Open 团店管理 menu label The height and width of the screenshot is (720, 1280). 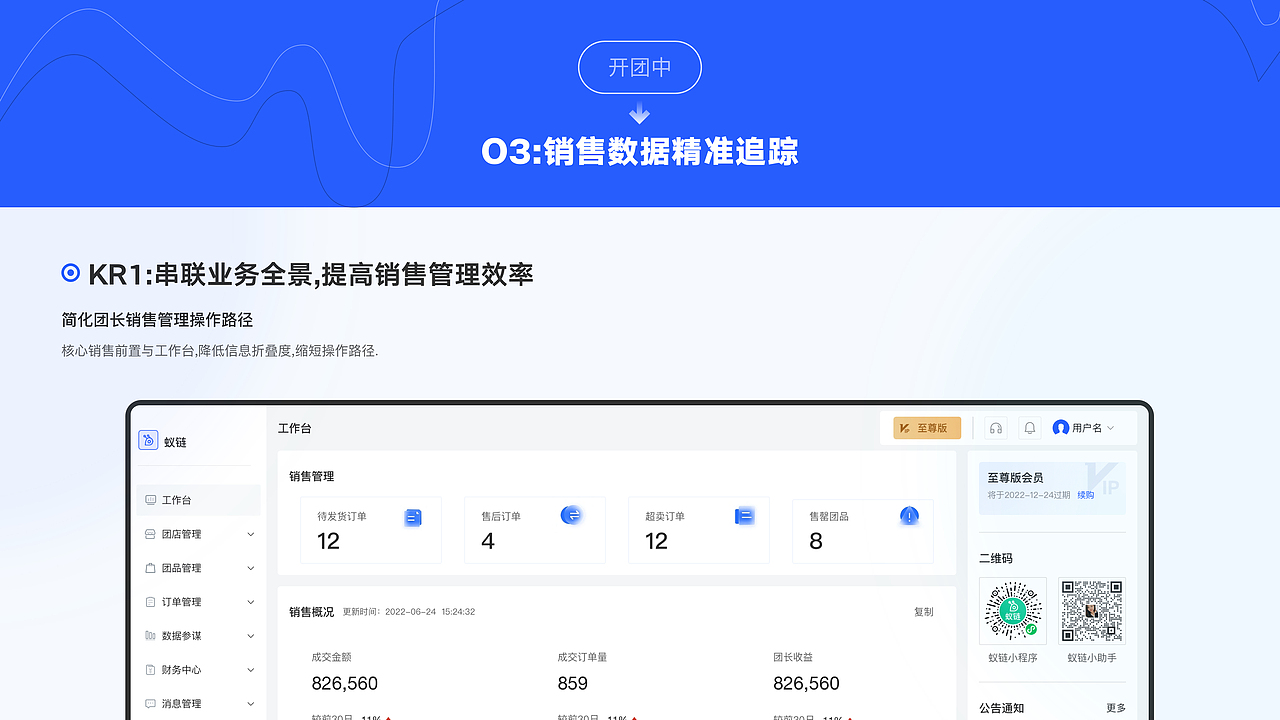(181, 534)
